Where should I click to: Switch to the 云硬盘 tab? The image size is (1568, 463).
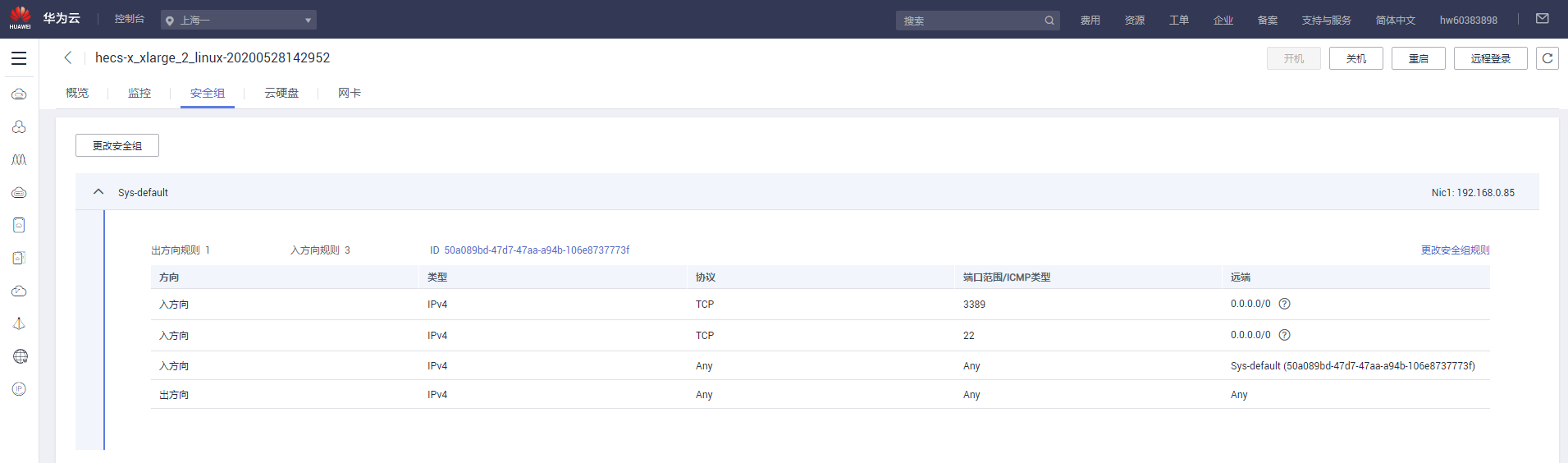[281, 94]
